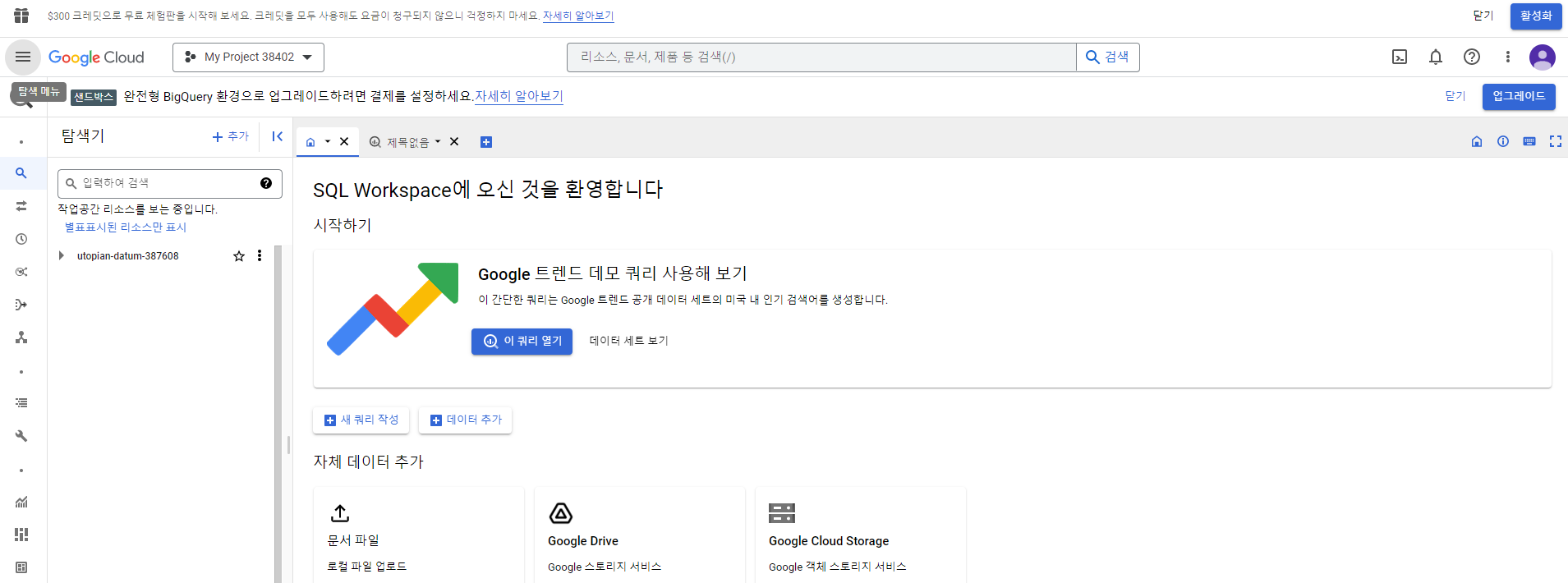Viewport: 1568px width, 583px height.
Task: Click the 이 쿼리 열기 button
Action: [522, 341]
